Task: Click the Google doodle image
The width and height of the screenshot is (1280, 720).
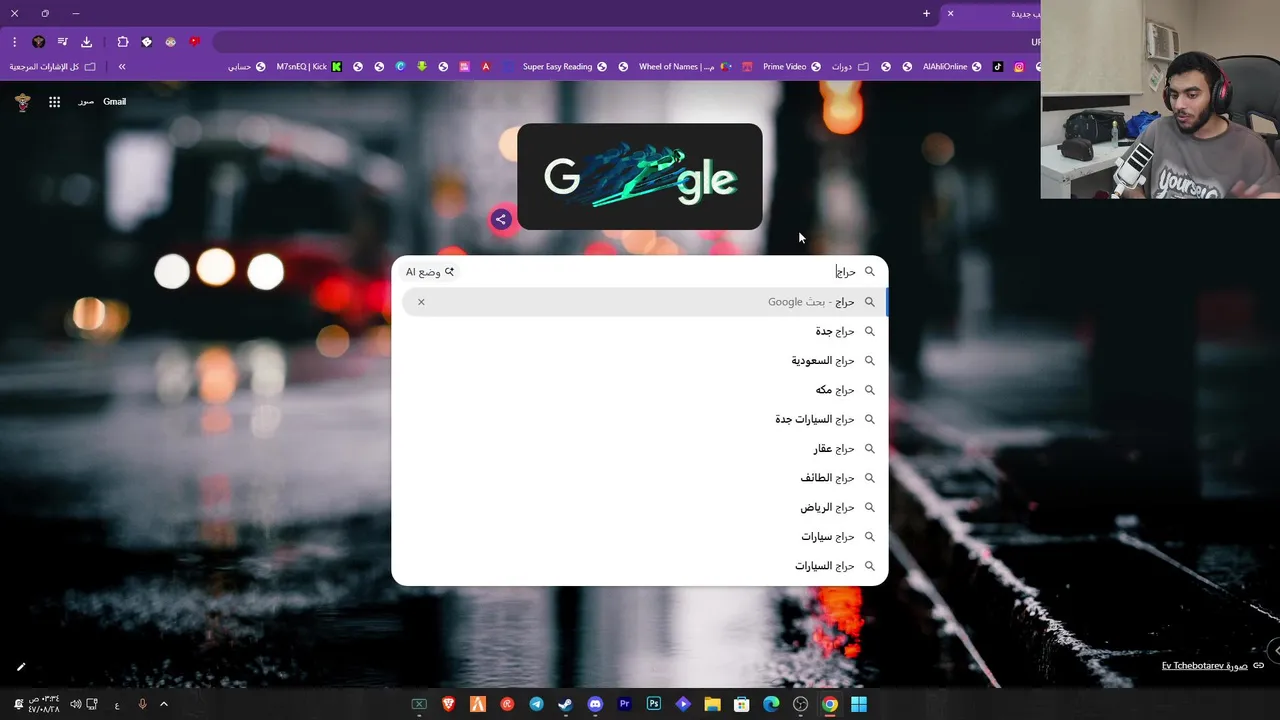Action: pyautogui.click(x=640, y=177)
